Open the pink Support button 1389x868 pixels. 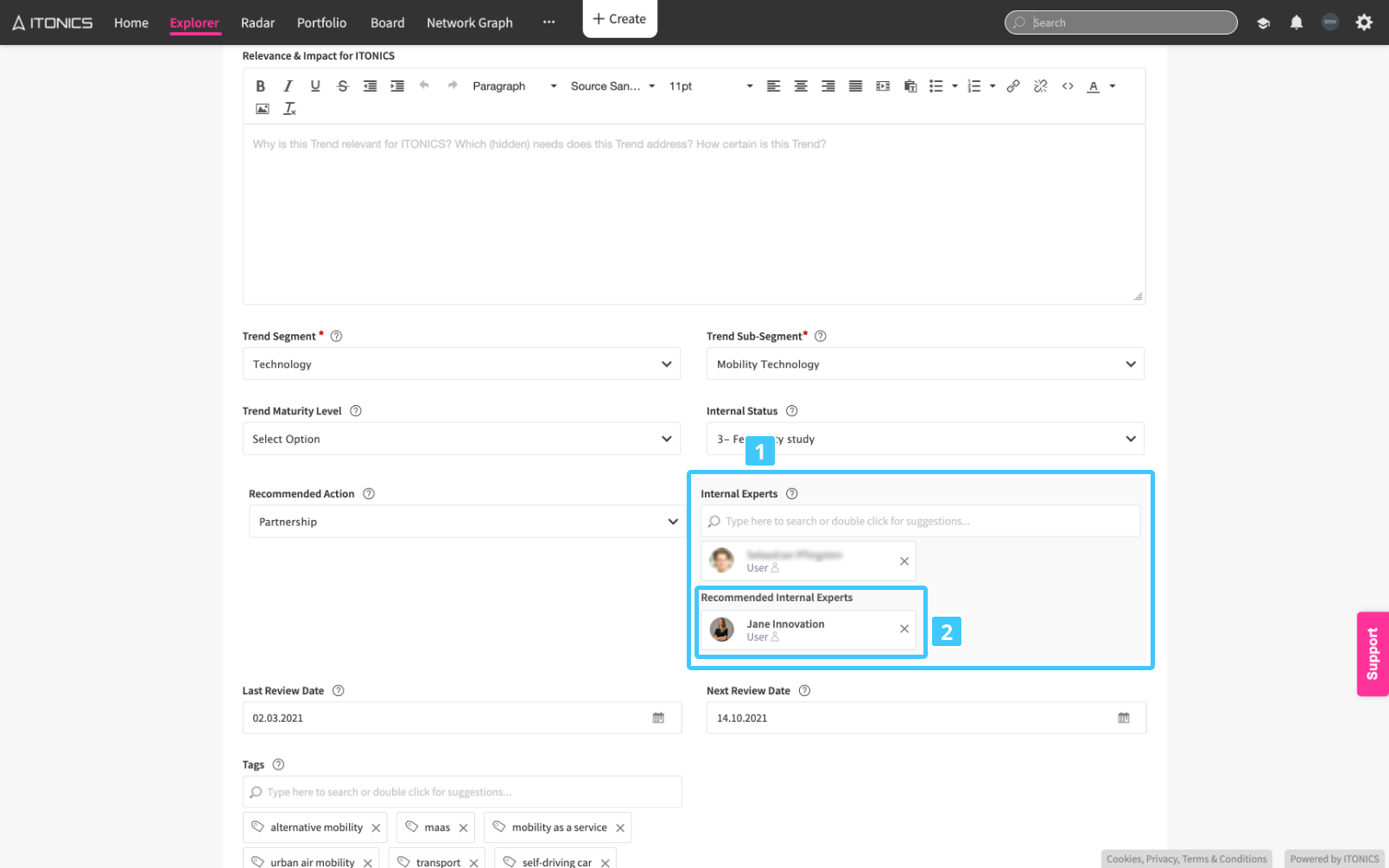[1372, 654]
